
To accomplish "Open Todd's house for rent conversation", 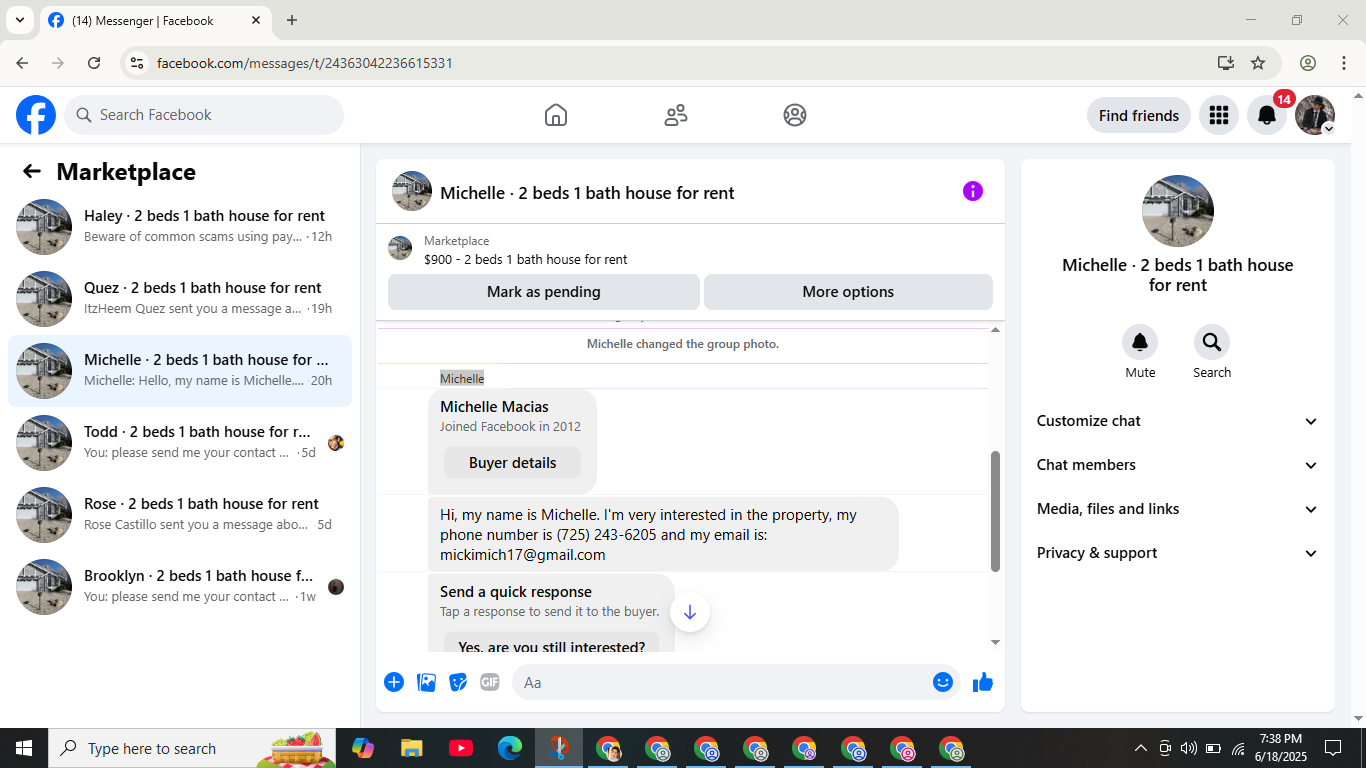I will (x=180, y=443).
